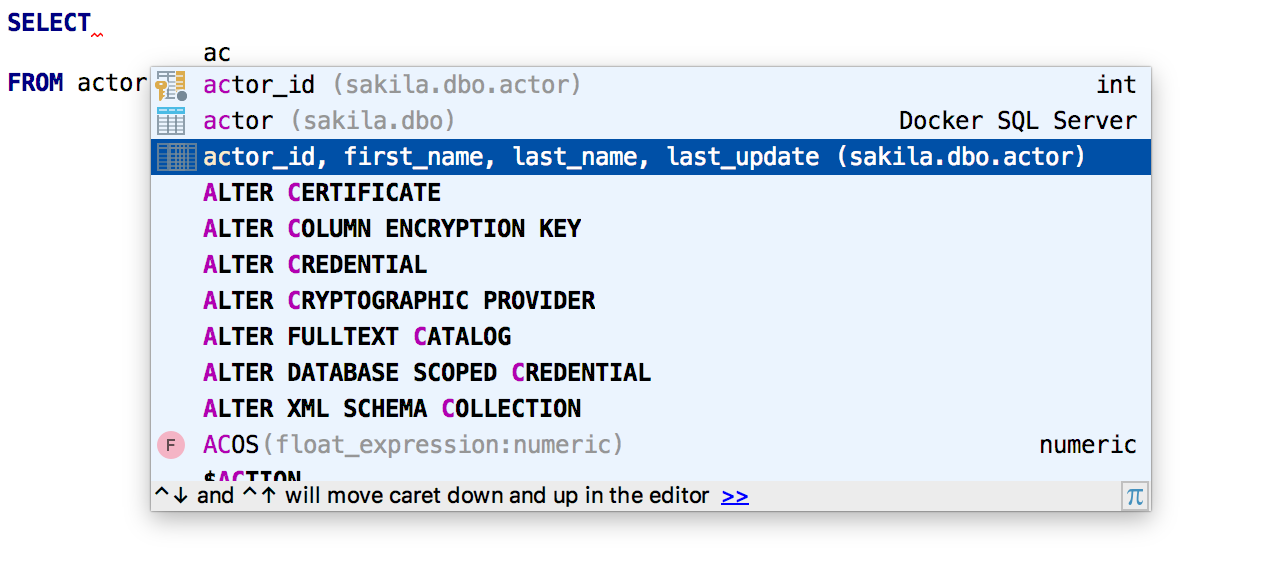Click the key column icon beside actor_id
This screenshot has height=570, width=1270.
pyautogui.click(x=171, y=85)
